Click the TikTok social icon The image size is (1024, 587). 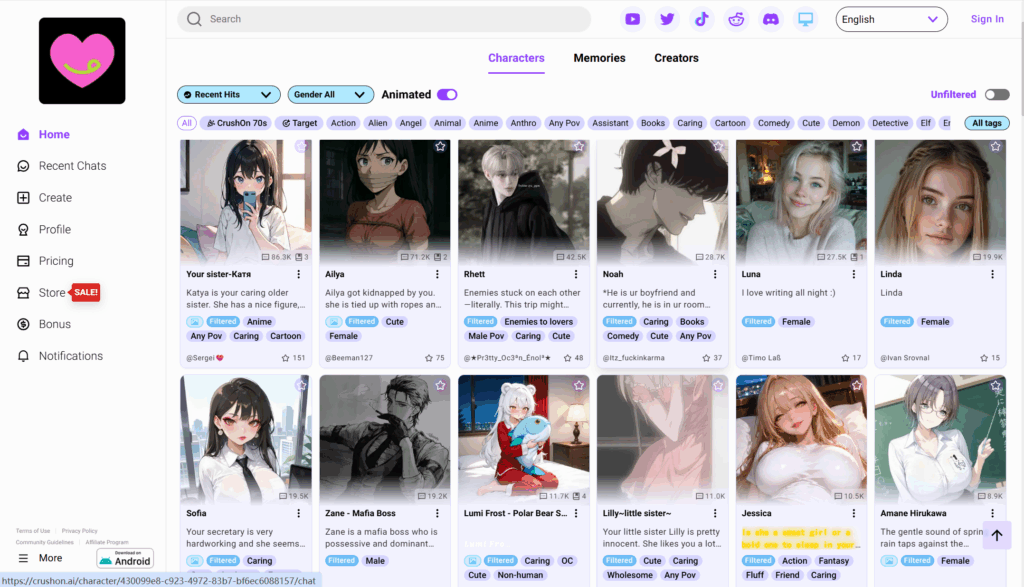[701, 19]
